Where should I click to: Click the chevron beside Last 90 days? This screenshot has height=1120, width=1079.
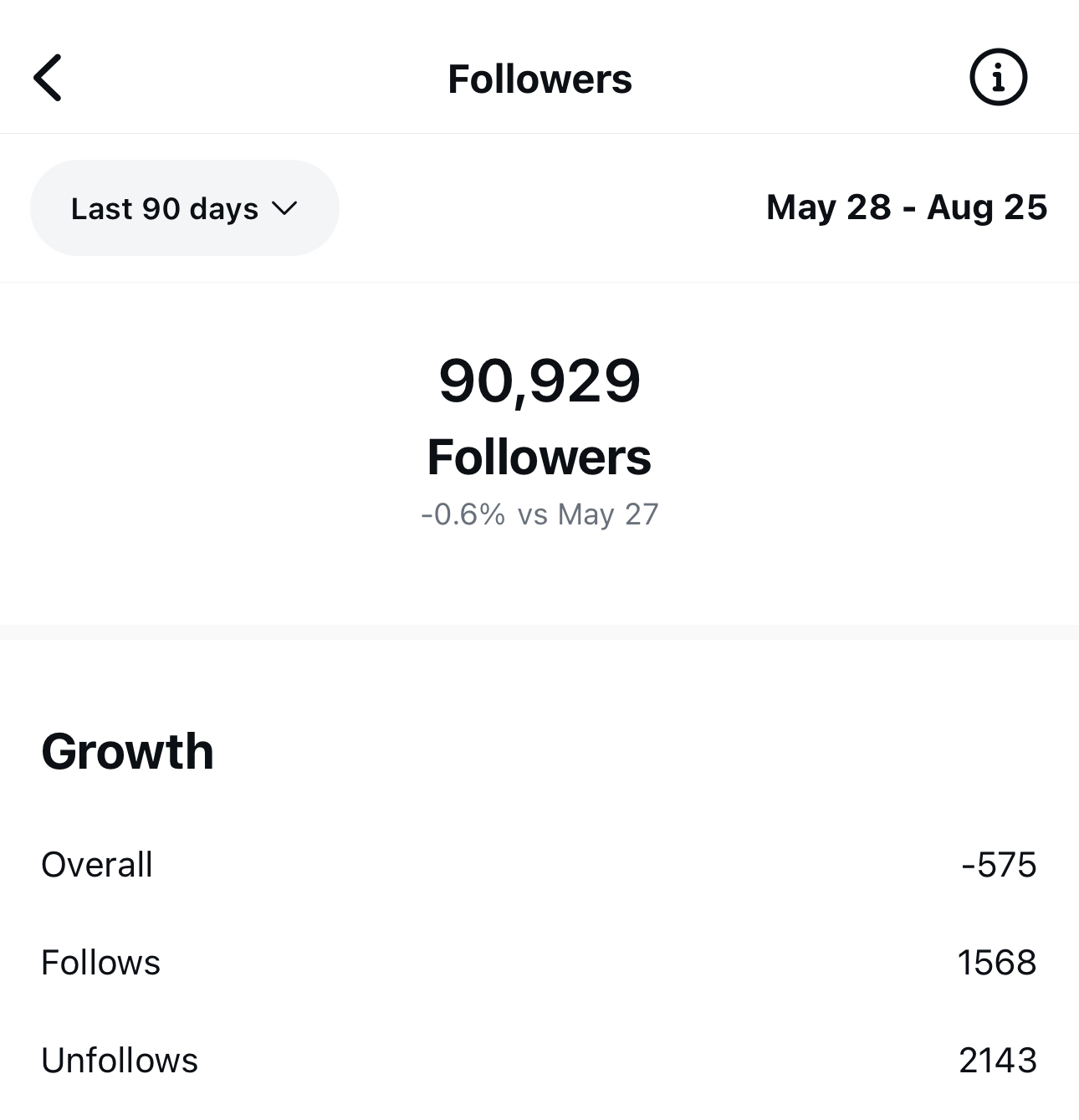pyautogui.click(x=284, y=208)
